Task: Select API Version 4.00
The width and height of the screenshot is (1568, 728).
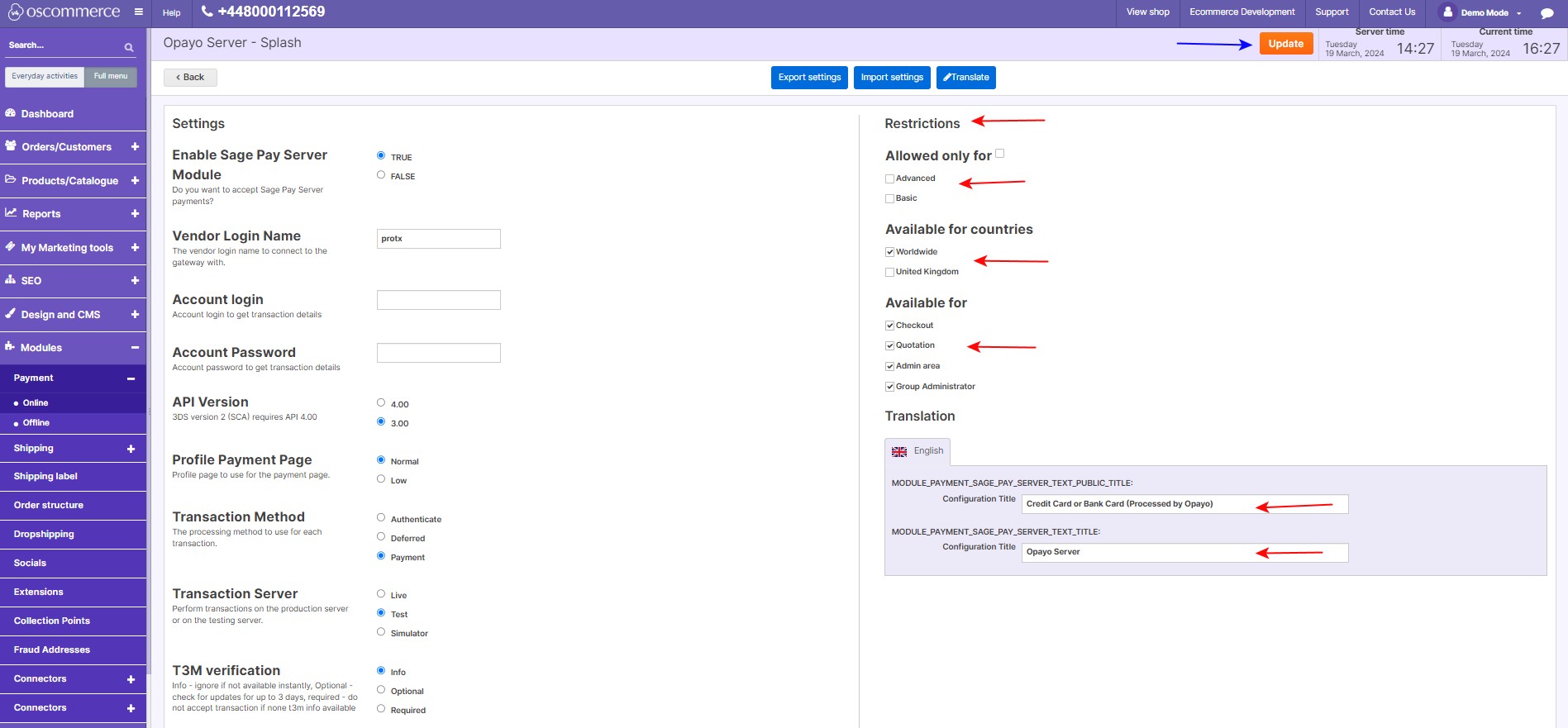Action: (381, 402)
